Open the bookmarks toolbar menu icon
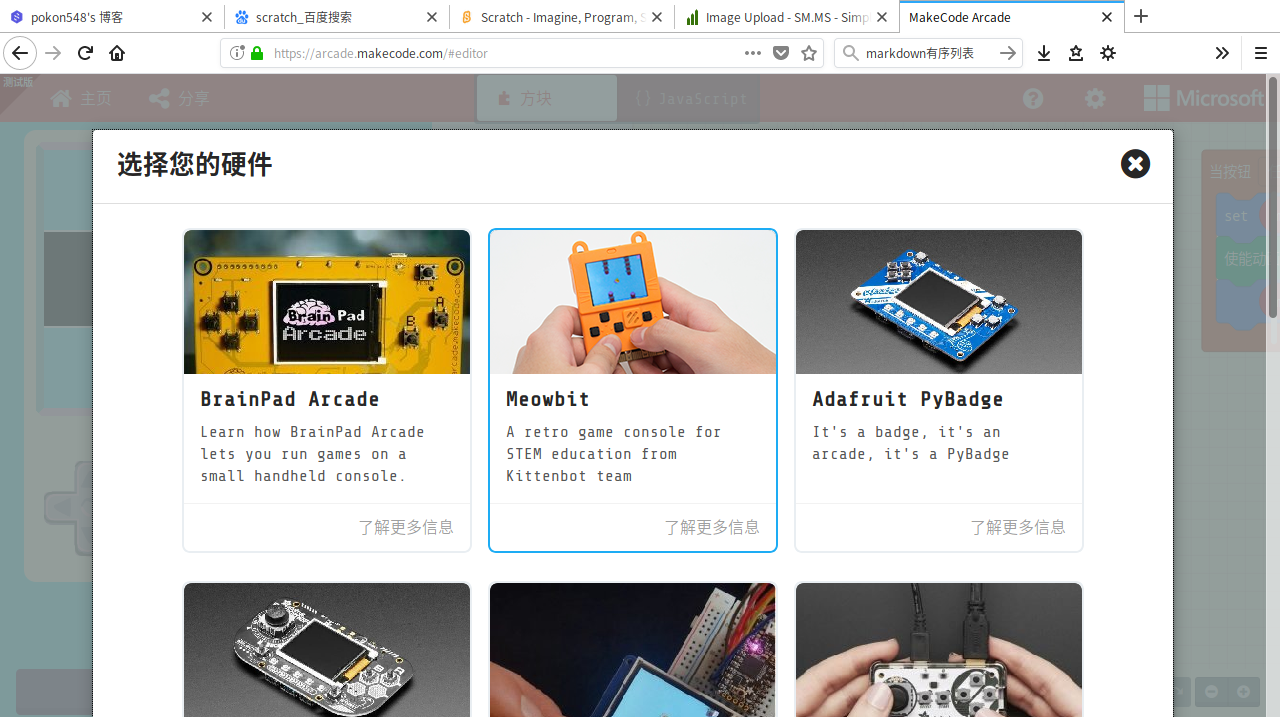Screen dimensions: 1280x717 (x=1076, y=53)
